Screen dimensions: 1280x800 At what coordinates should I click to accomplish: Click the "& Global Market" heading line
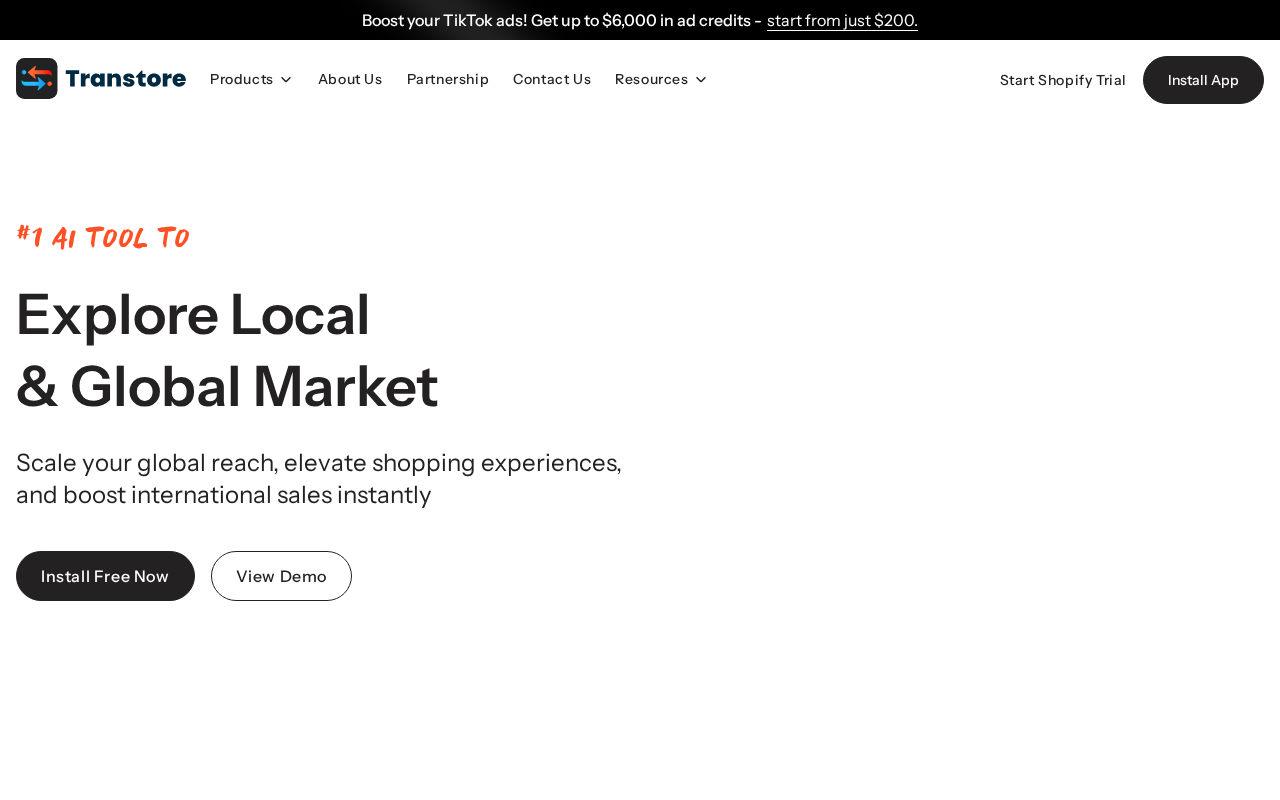click(227, 386)
